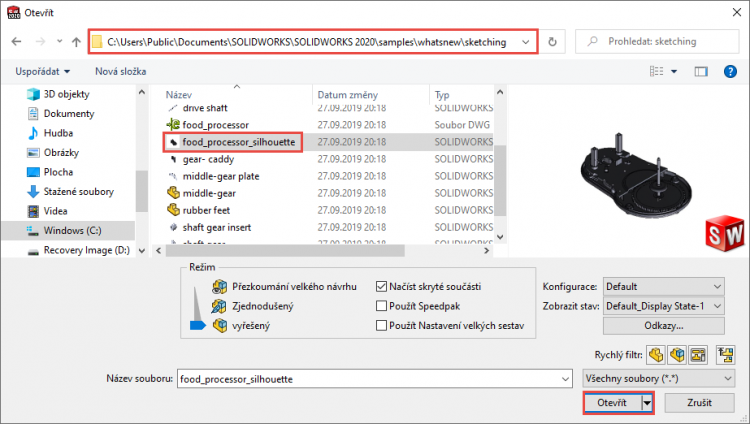
Task: Expand the address bar path history
Action: point(526,42)
